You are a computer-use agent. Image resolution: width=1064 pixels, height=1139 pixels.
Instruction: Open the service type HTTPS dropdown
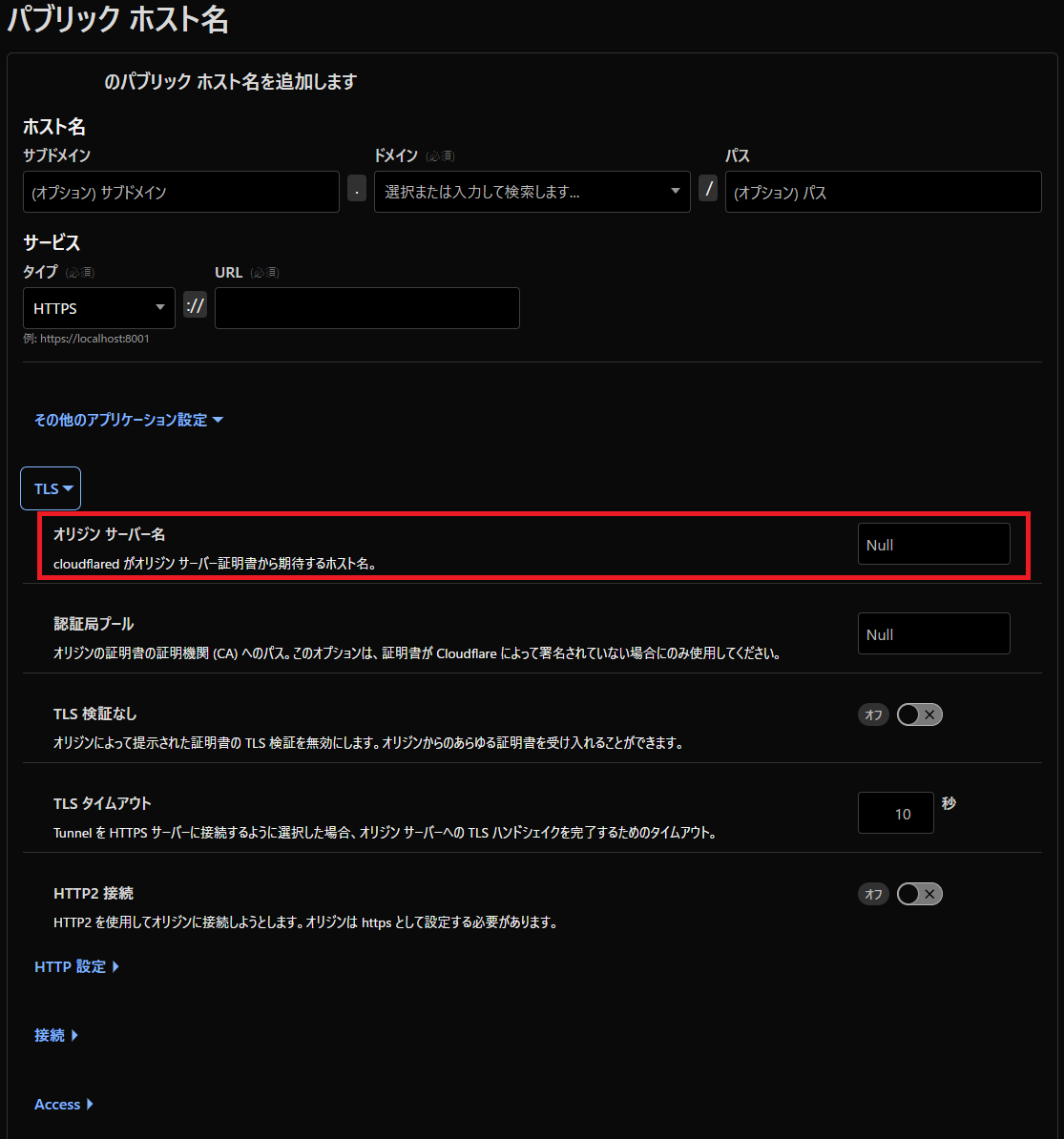pyautogui.click(x=99, y=308)
